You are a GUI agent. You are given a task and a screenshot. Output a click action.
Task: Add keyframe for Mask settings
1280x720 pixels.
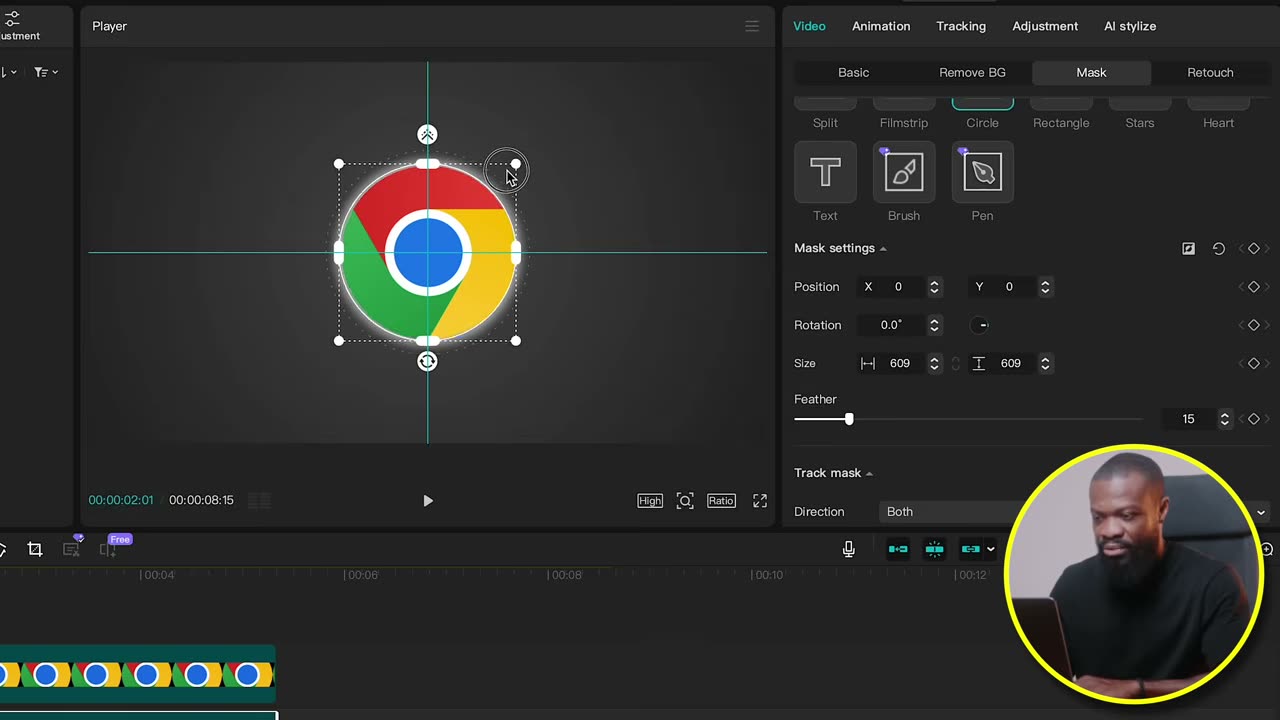tap(1253, 249)
